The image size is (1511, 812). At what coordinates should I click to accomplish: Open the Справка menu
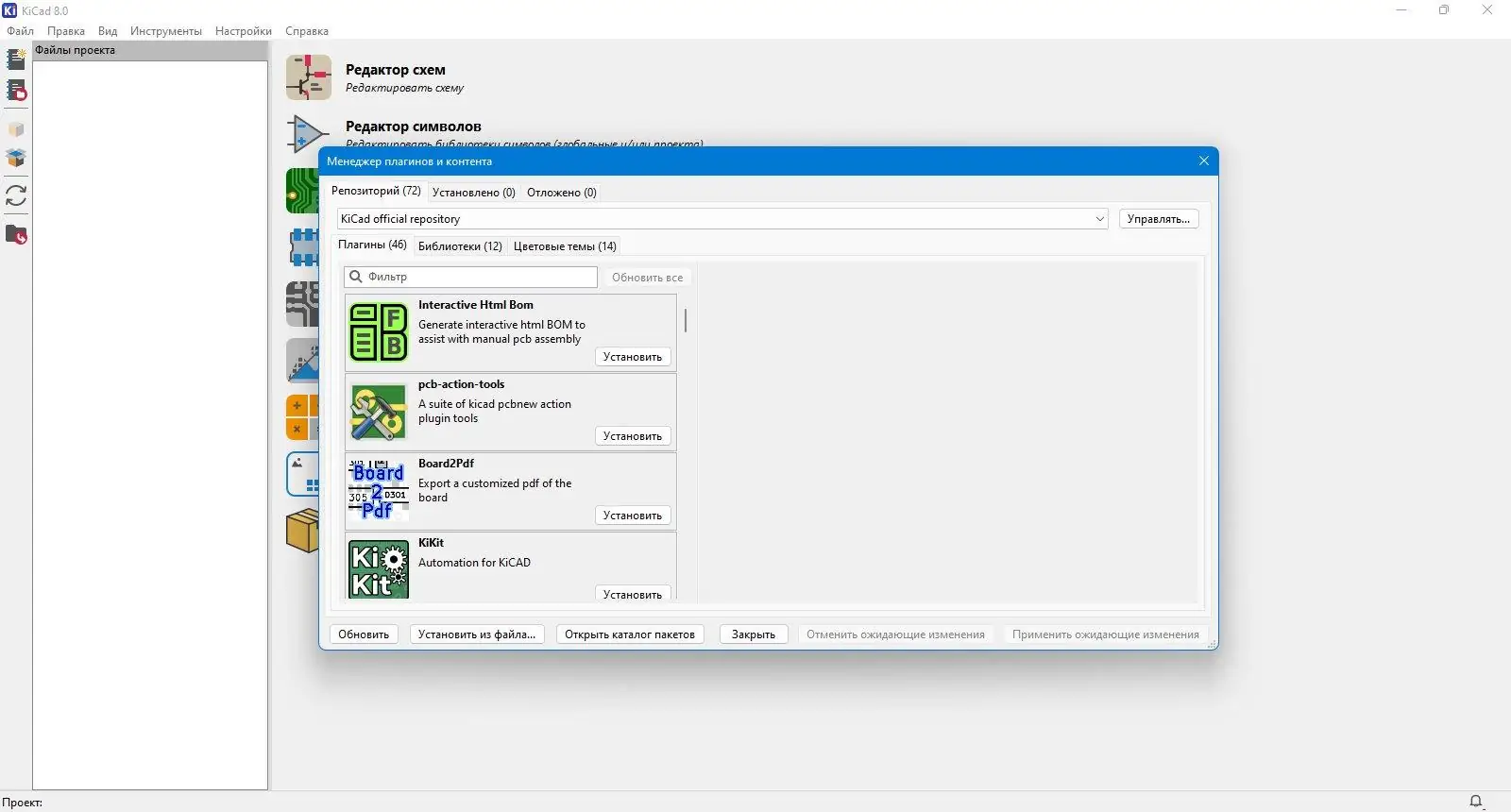[x=307, y=31]
